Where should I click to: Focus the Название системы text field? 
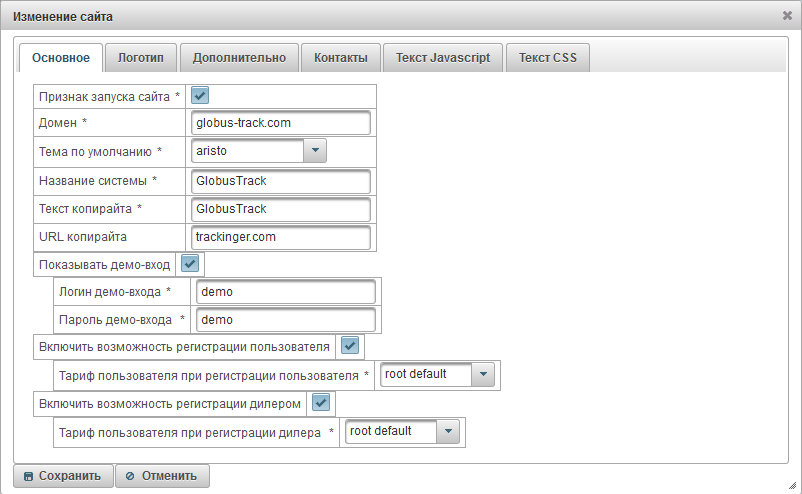[x=280, y=181]
